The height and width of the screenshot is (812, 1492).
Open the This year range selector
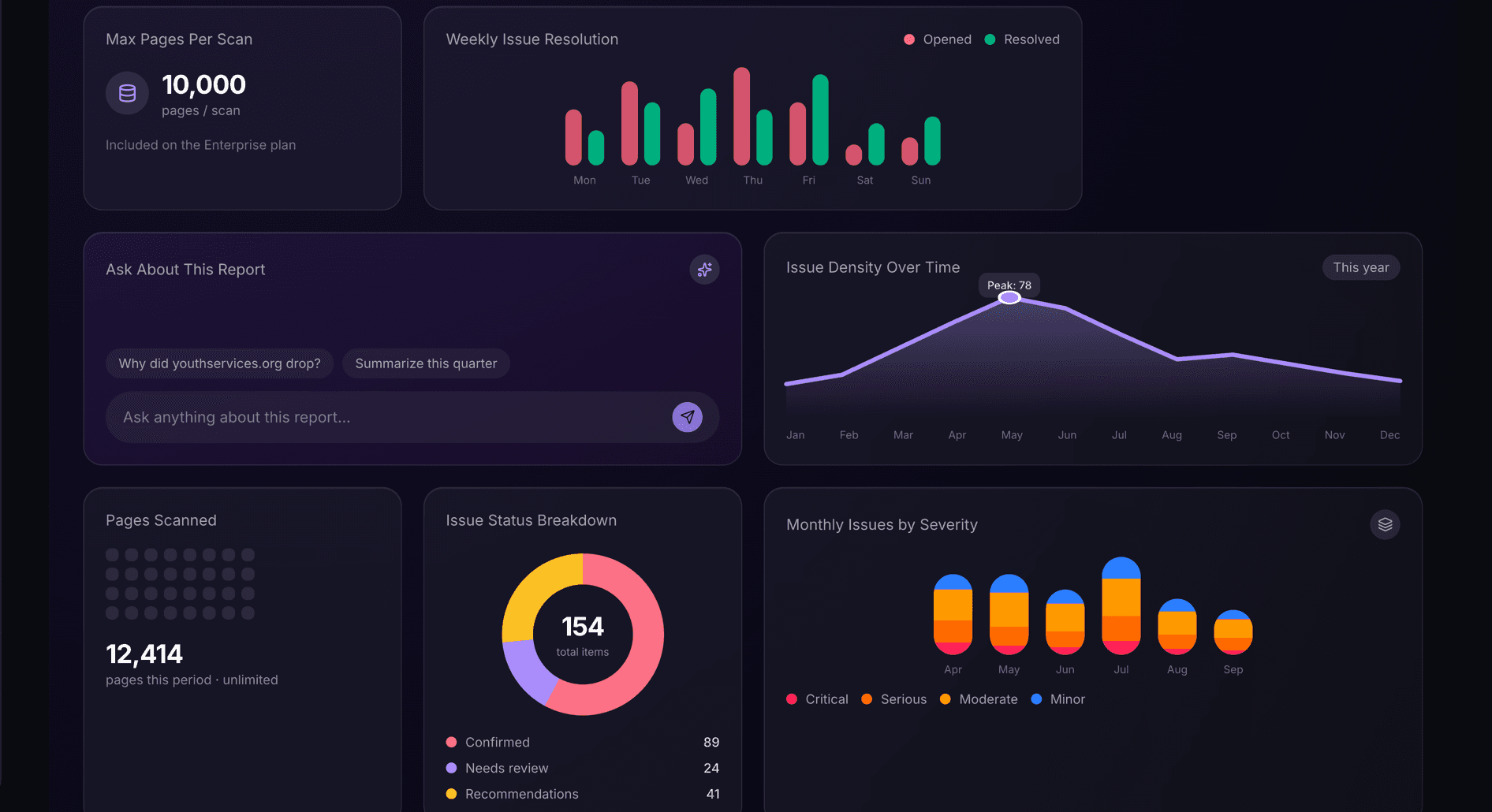pos(1361,267)
